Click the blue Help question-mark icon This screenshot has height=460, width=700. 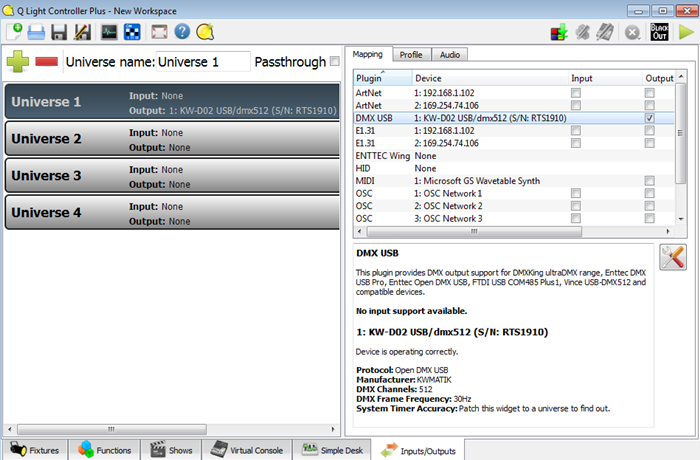[182, 32]
